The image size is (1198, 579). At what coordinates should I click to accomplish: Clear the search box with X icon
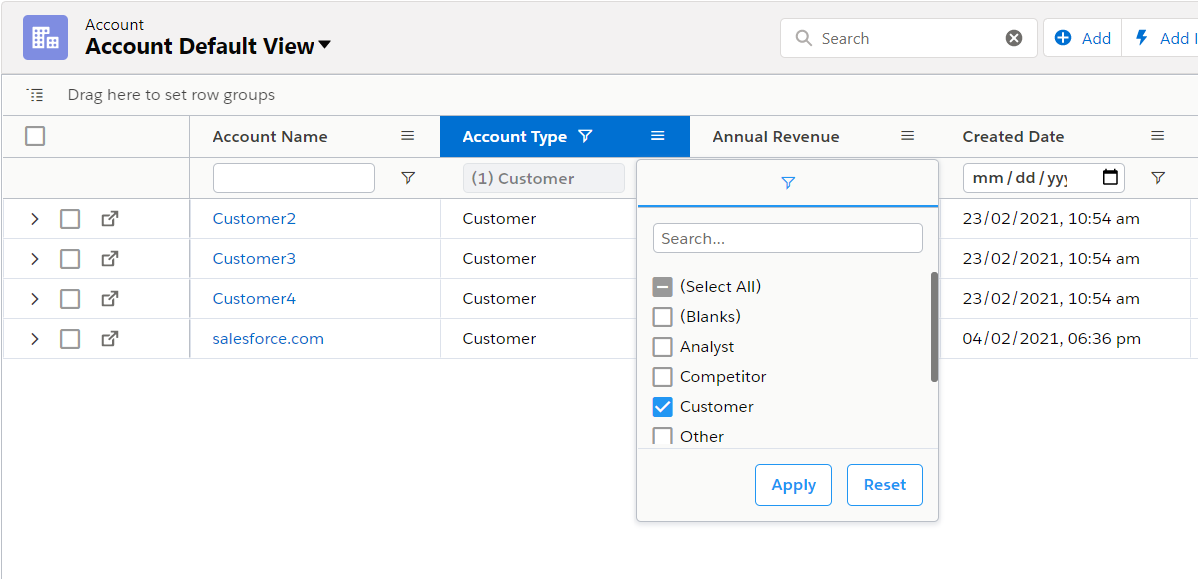click(x=1013, y=38)
